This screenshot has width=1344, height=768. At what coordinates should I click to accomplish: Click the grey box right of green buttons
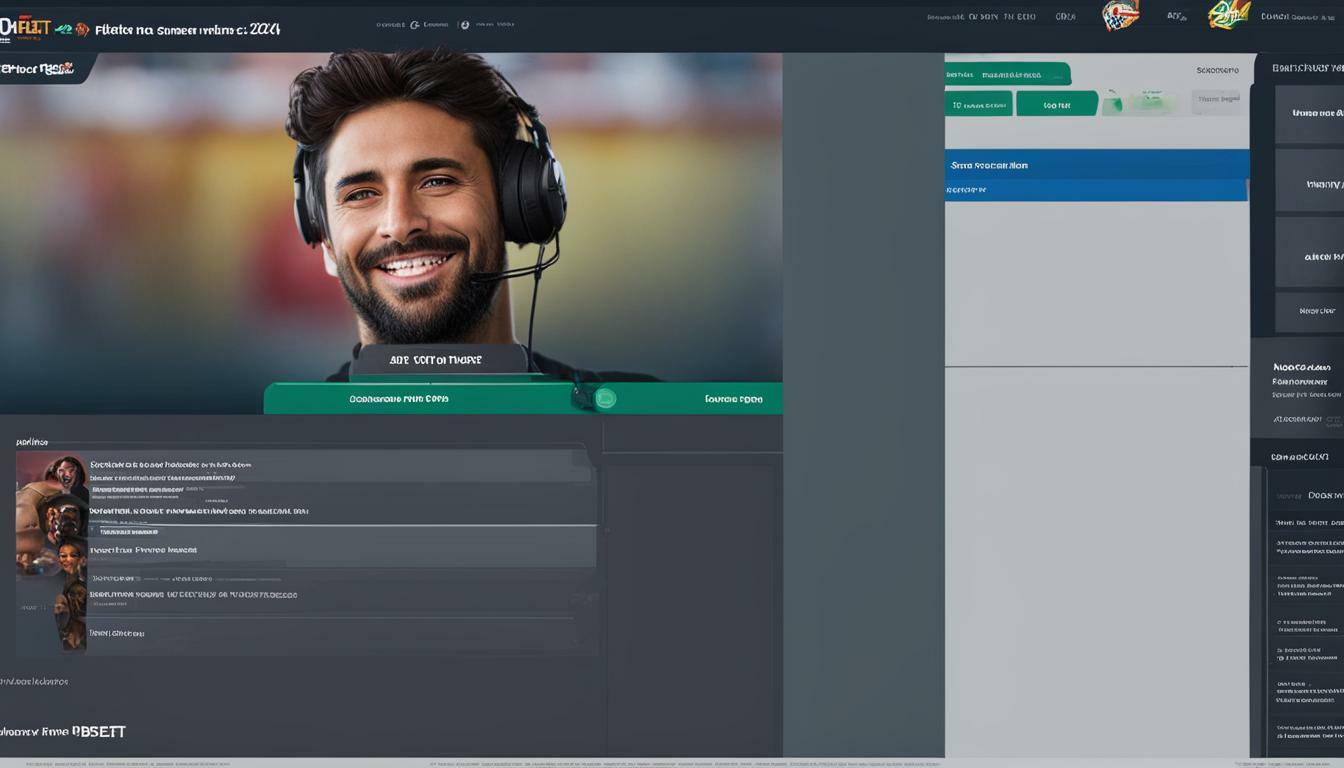pyautogui.click(x=1216, y=100)
